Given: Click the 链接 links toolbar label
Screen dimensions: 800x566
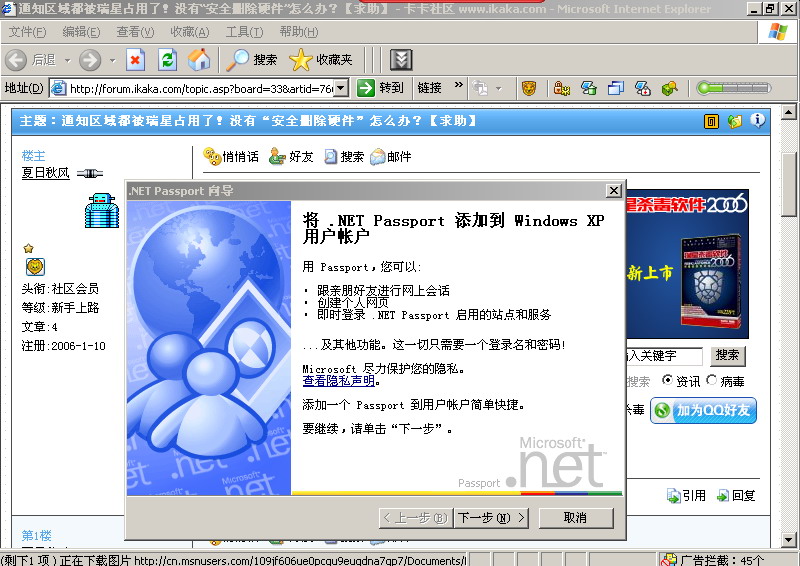Looking at the screenshot, I should 429,88.
